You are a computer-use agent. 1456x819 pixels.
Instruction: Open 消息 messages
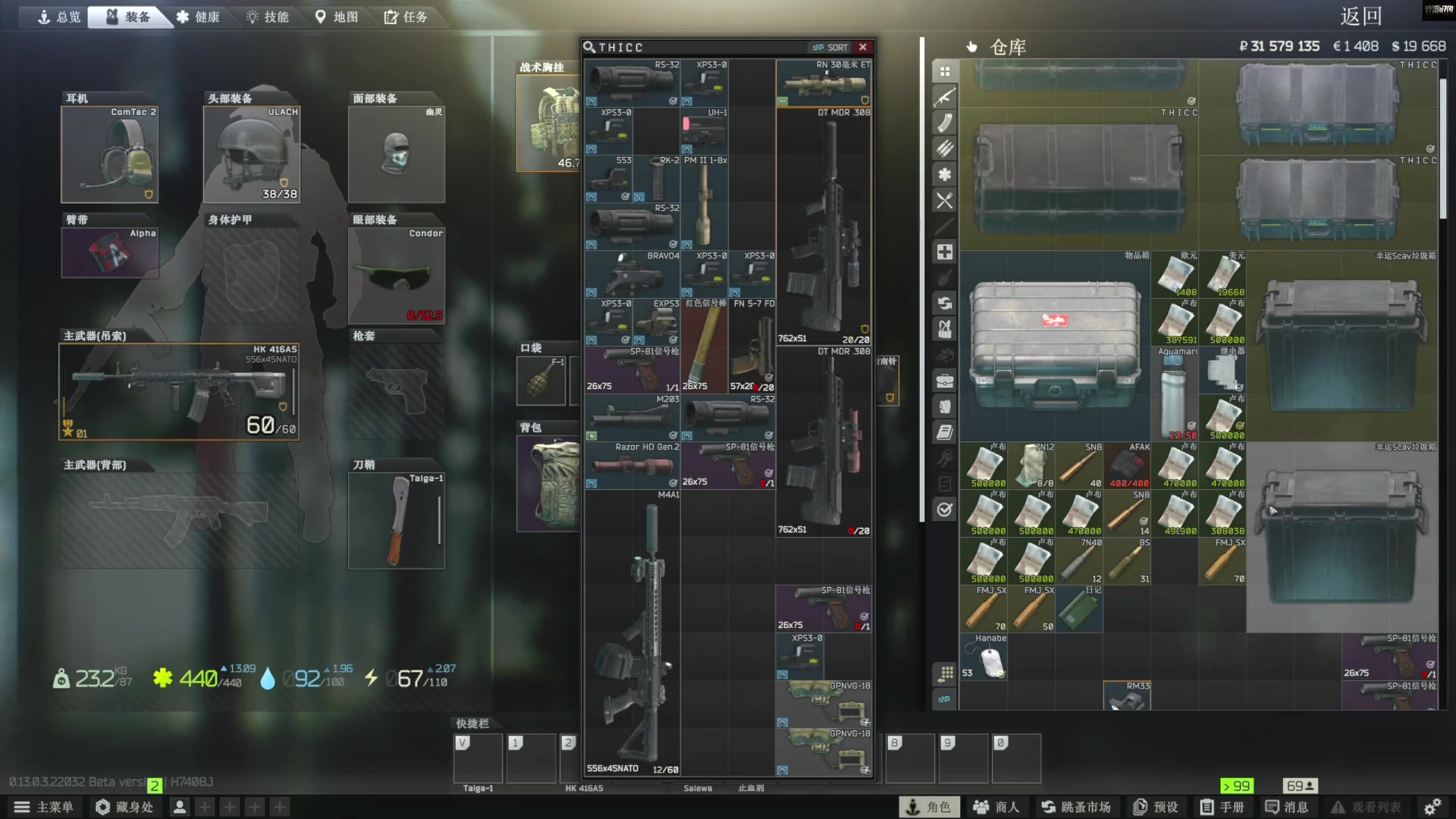coord(1287,807)
